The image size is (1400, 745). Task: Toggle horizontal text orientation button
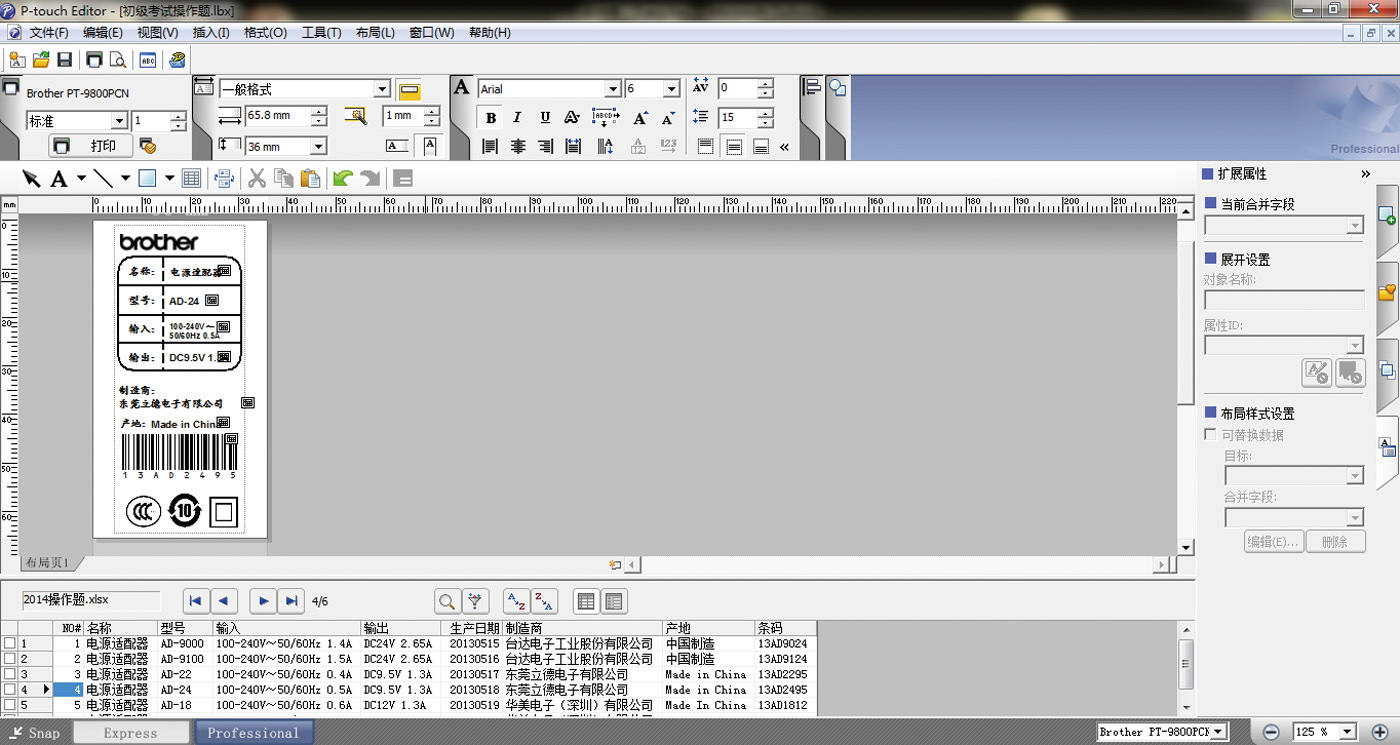(397, 146)
